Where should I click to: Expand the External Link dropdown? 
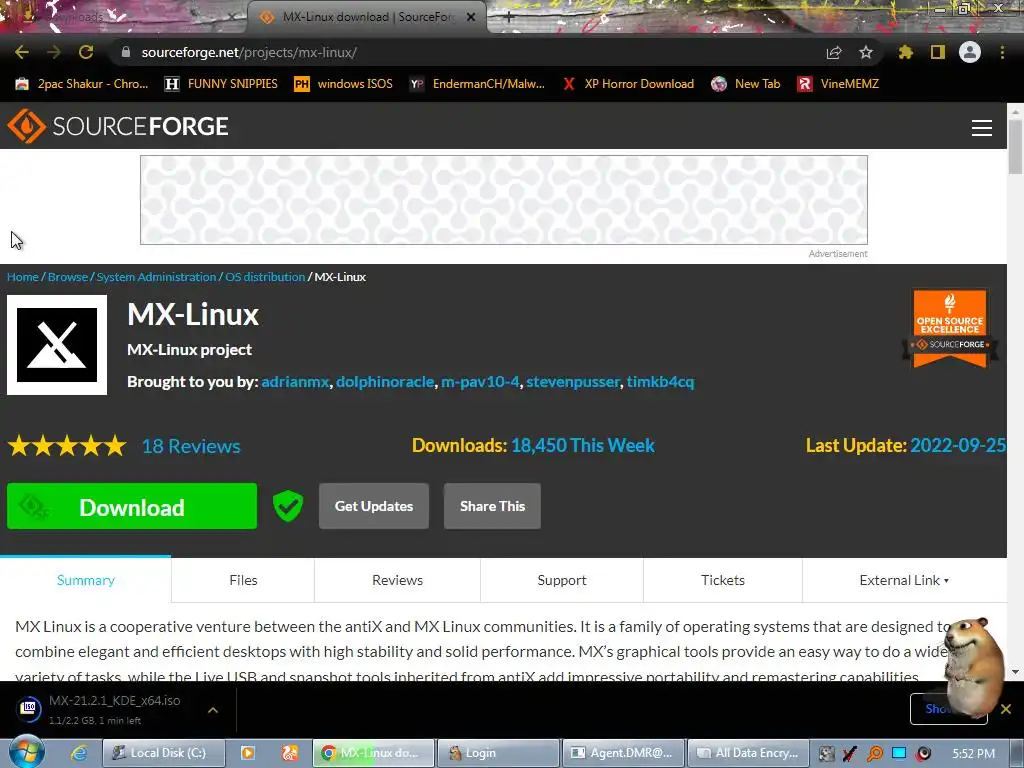[904, 580]
